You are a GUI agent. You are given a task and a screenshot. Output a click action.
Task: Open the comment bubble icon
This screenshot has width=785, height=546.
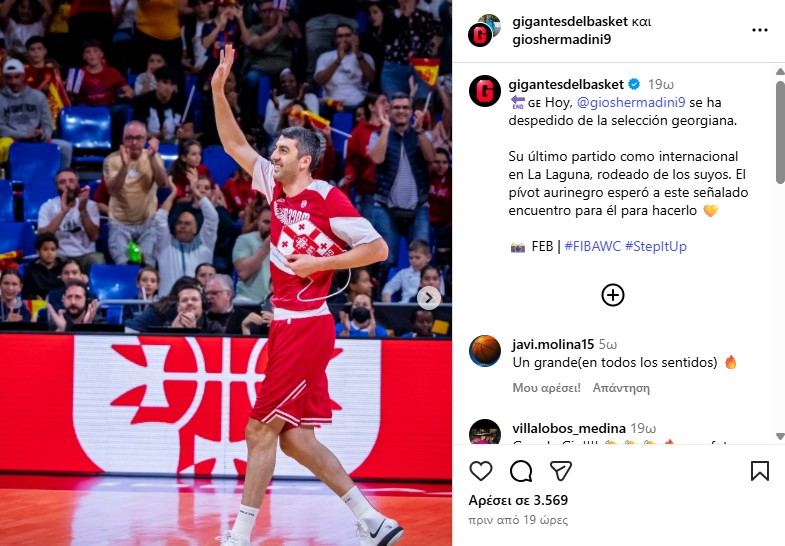pos(521,471)
